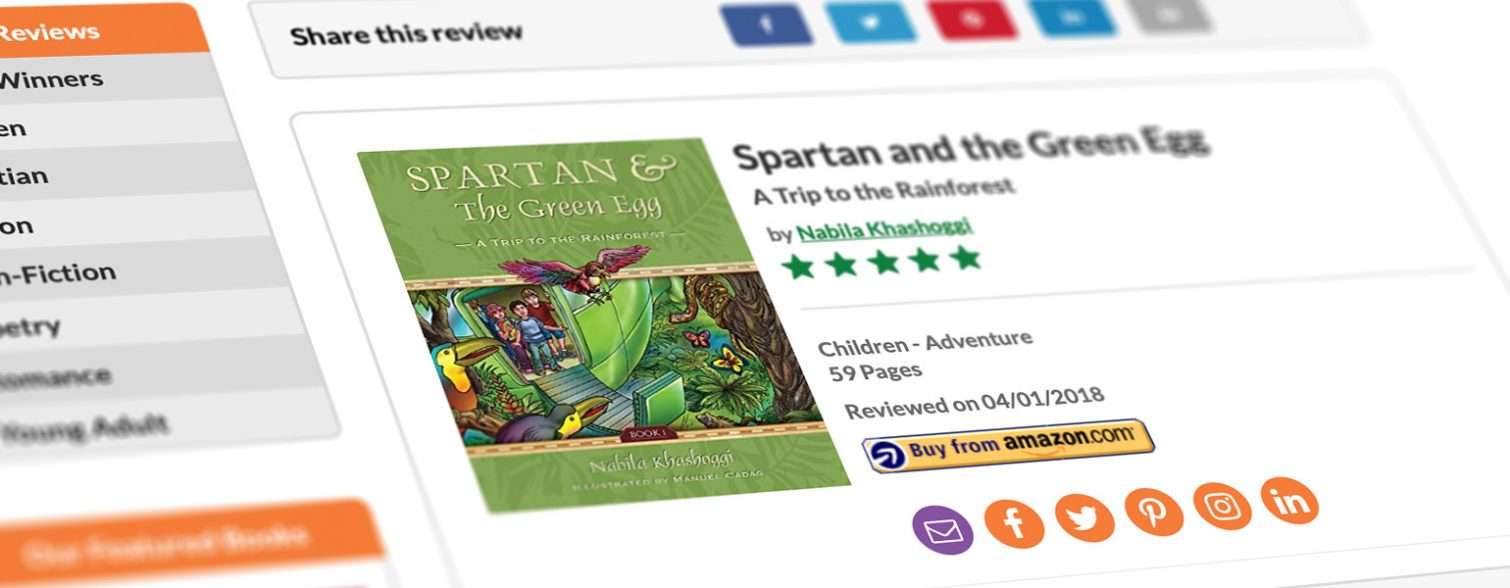Open the orange LinkedIn circle icon
The image size is (1510, 588).
pos(1289,500)
